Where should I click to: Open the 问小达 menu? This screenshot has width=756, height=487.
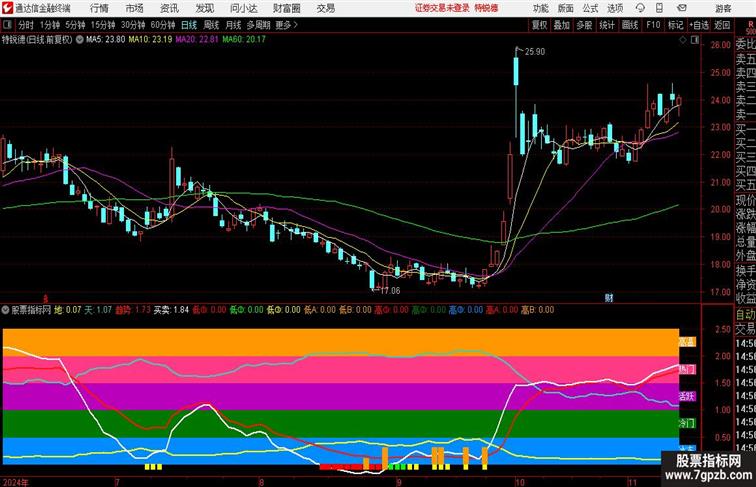click(x=243, y=8)
